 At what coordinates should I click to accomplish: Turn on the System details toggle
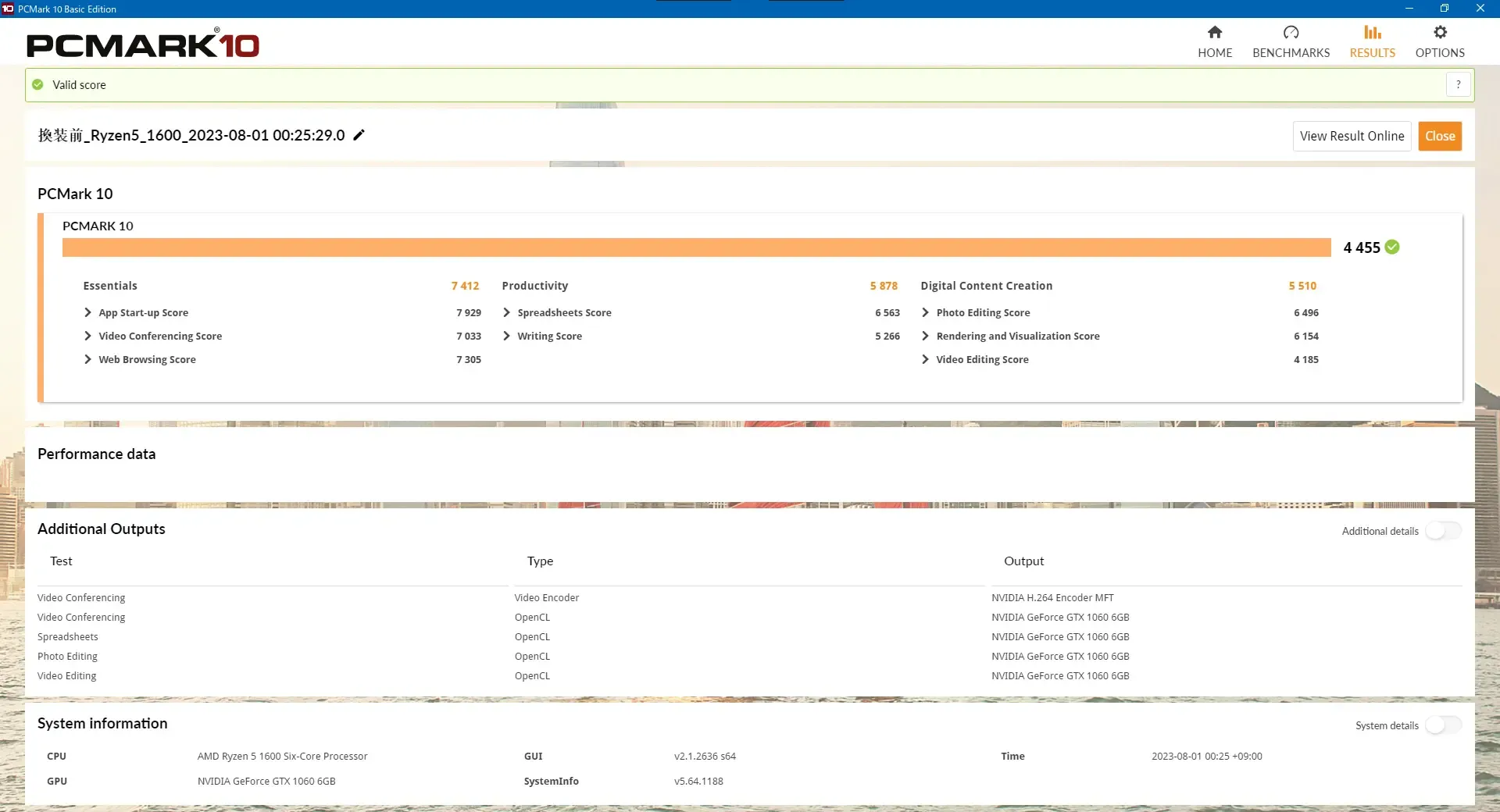(x=1442, y=725)
